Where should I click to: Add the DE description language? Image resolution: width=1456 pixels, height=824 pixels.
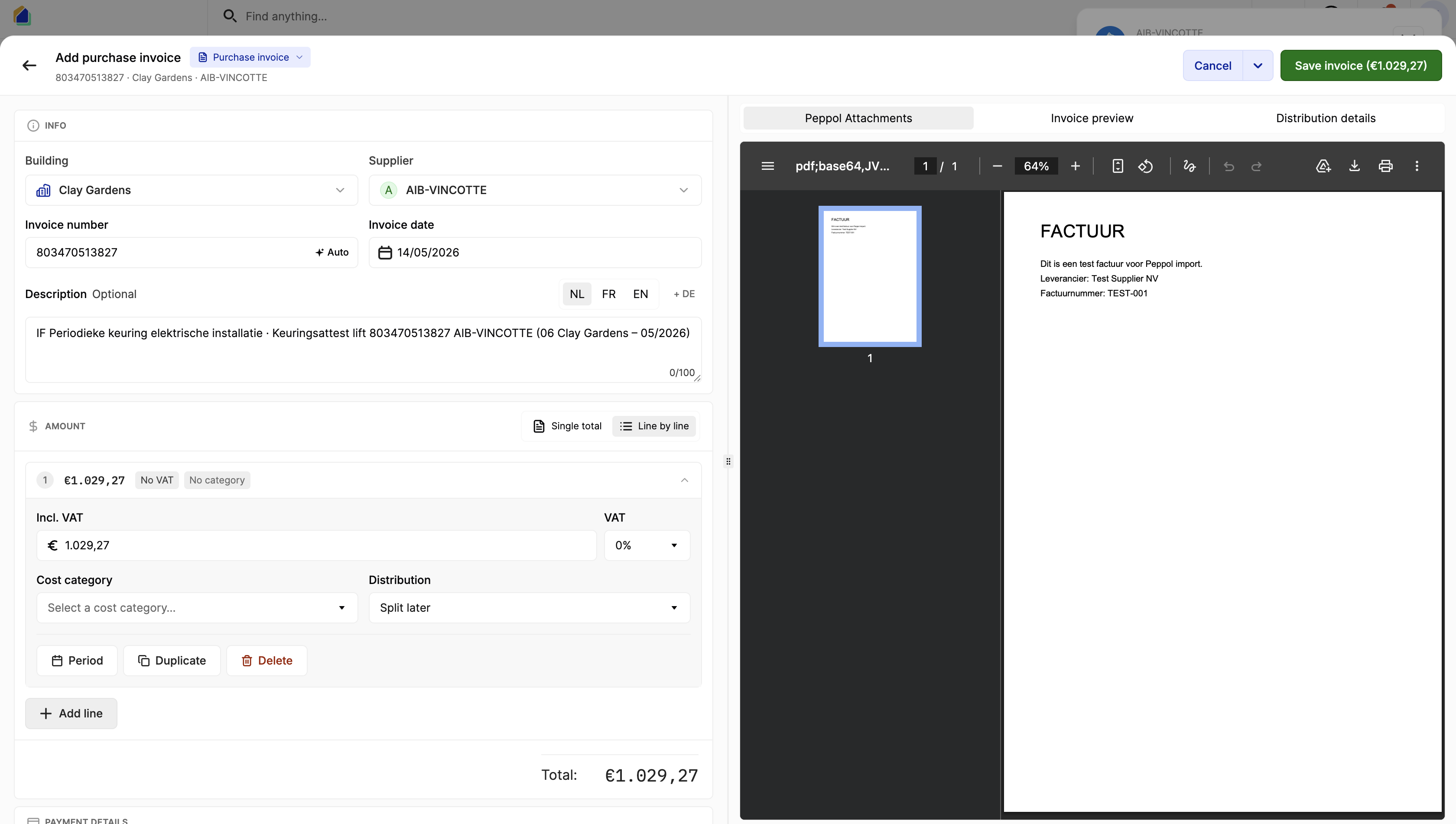pyautogui.click(x=684, y=294)
